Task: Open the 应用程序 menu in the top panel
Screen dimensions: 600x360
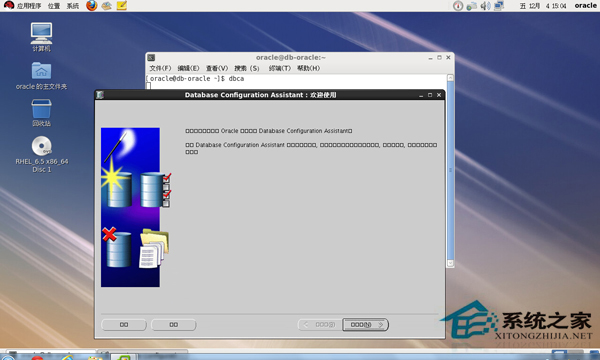Action: [29, 6]
